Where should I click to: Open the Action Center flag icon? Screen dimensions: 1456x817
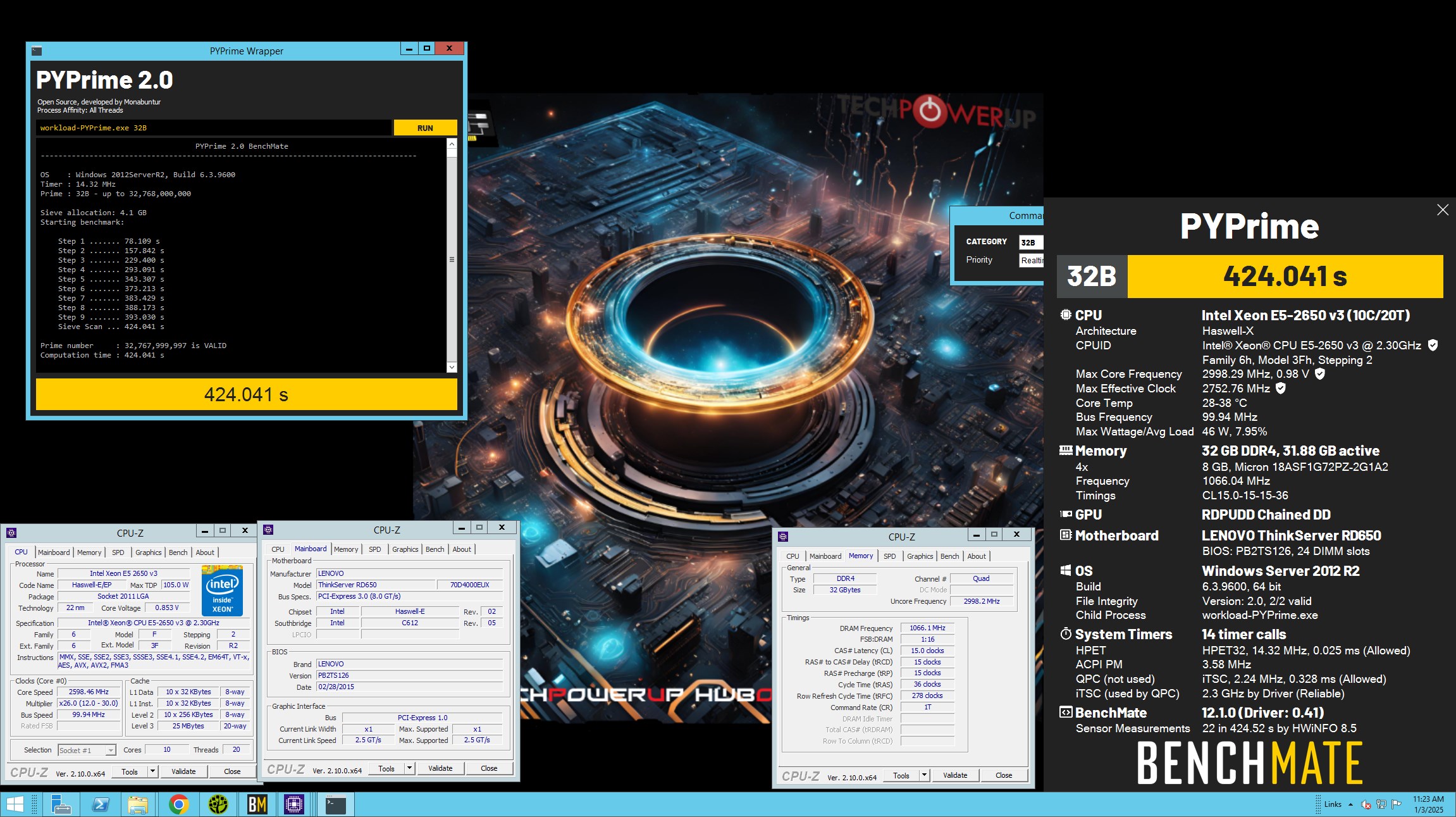[1397, 804]
